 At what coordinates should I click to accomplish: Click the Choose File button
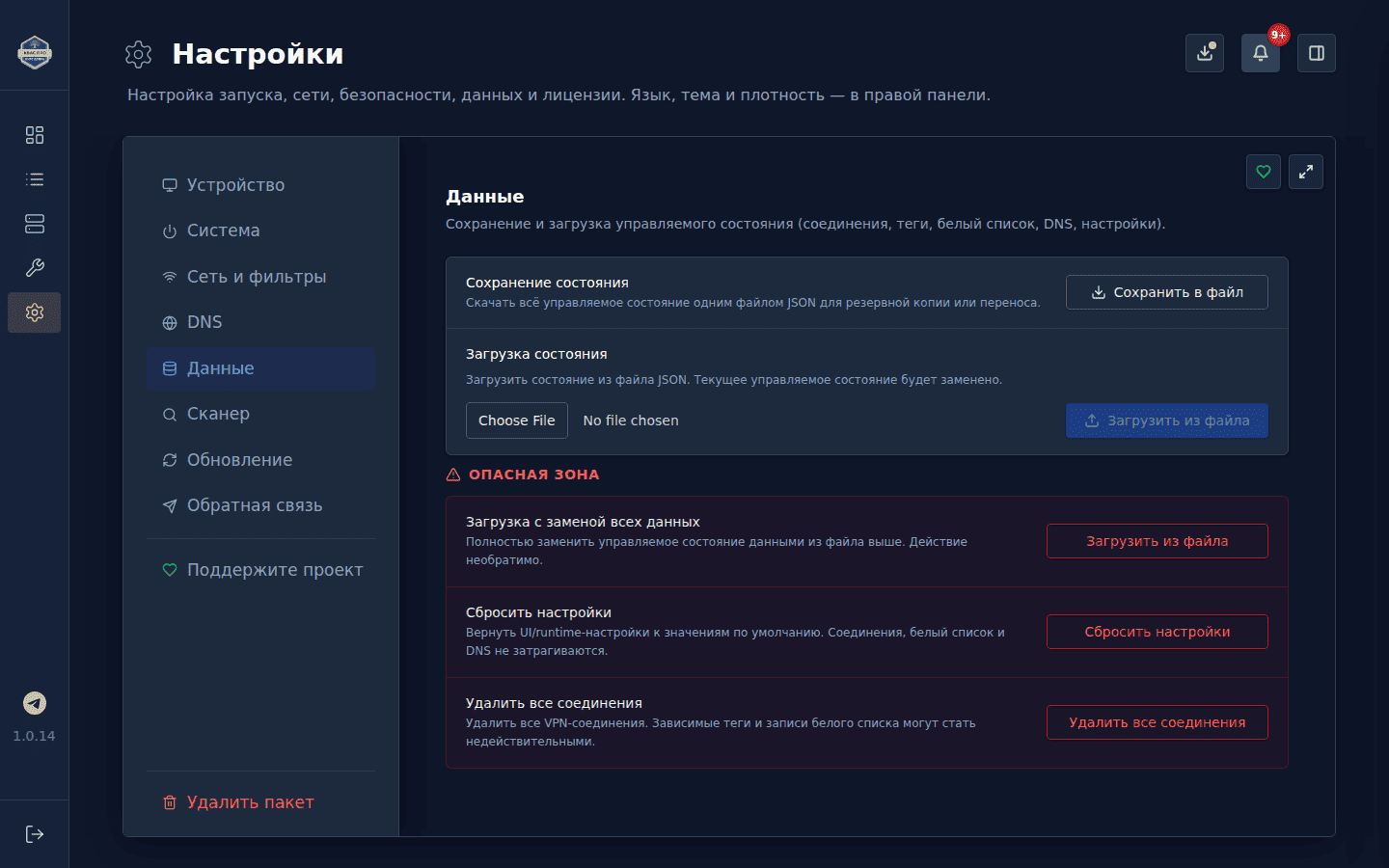517,420
